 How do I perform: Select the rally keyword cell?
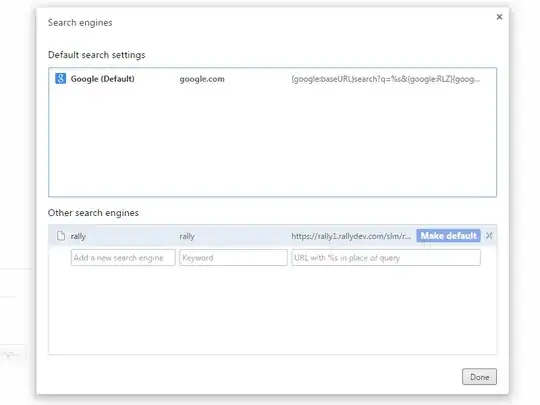pos(187,236)
